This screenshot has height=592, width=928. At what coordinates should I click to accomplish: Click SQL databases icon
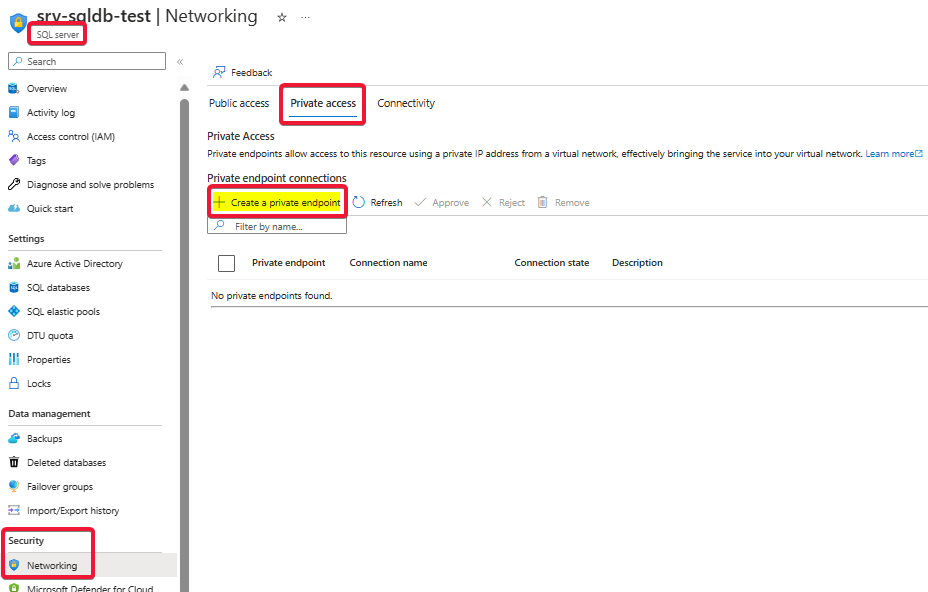coord(14,288)
